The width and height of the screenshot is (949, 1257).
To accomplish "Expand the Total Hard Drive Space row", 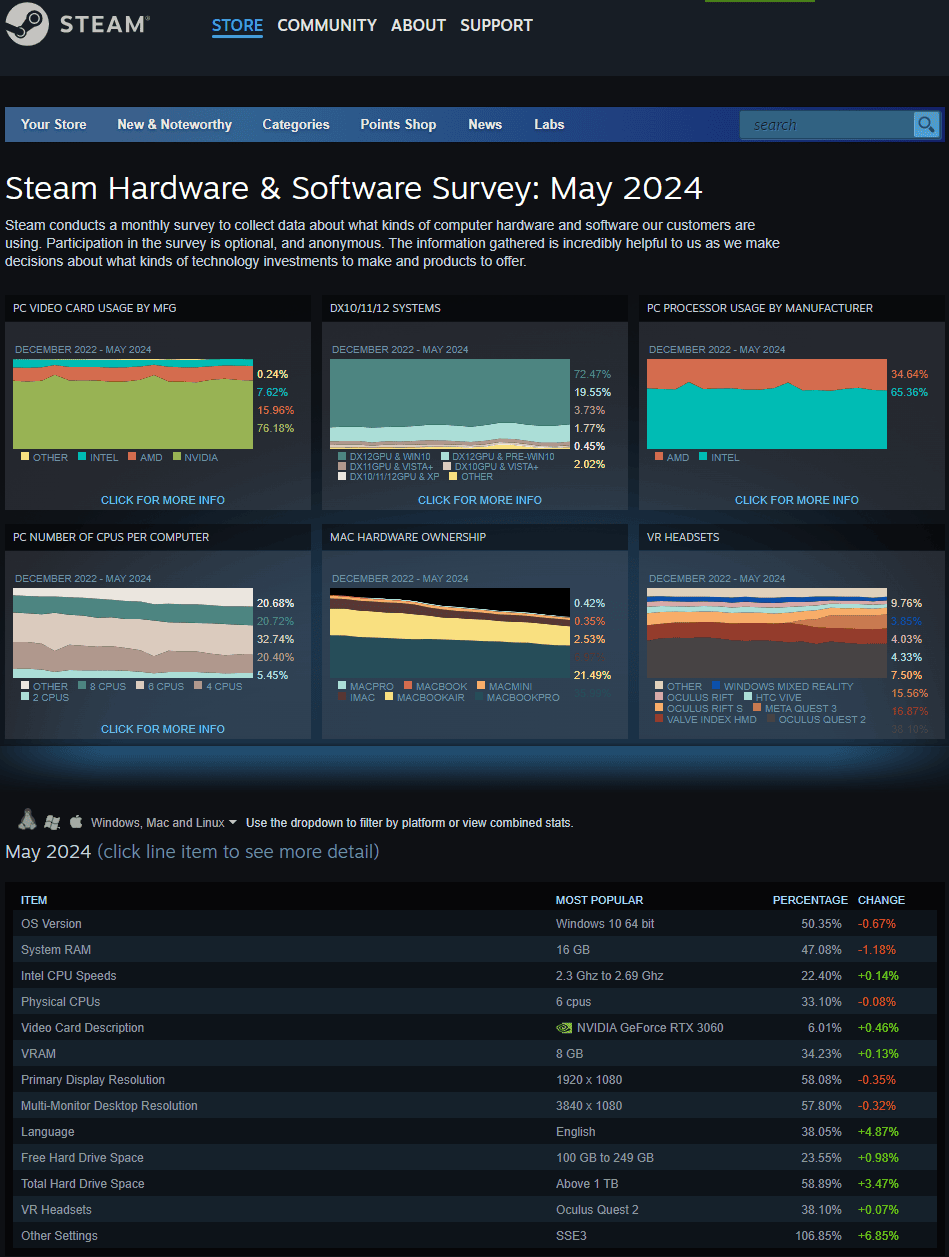I will 475,1184.
